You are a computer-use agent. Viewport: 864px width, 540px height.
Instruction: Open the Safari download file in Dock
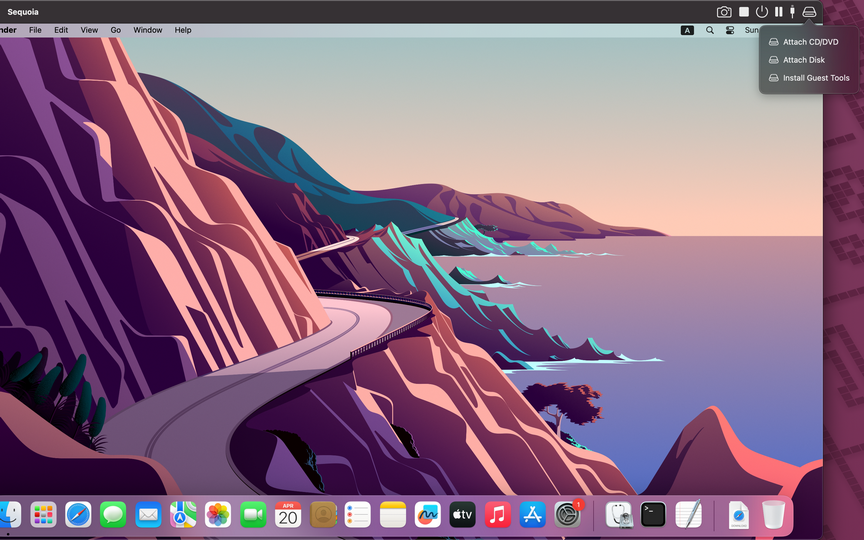(x=739, y=515)
